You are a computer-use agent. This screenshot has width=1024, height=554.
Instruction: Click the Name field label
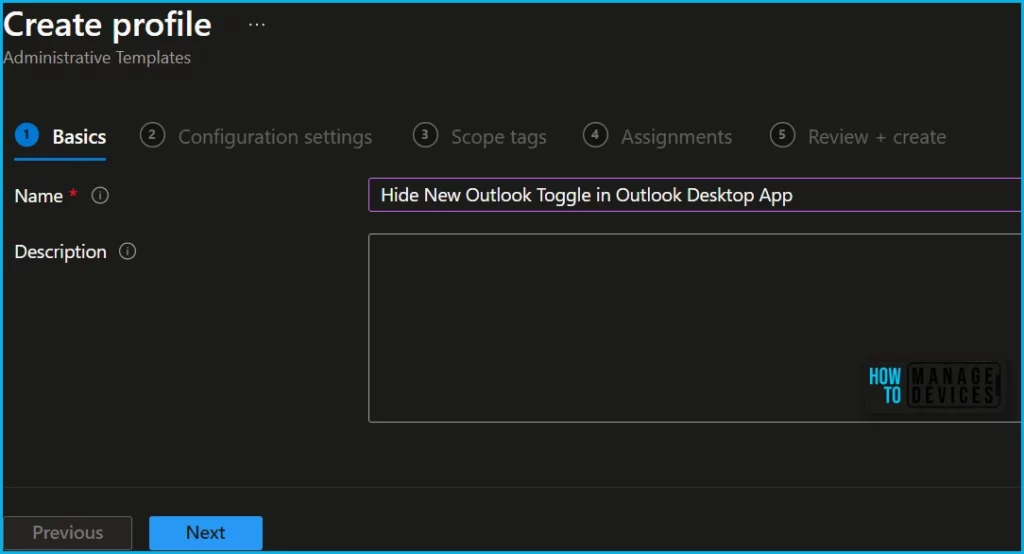pyautogui.click(x=39, y=196)
